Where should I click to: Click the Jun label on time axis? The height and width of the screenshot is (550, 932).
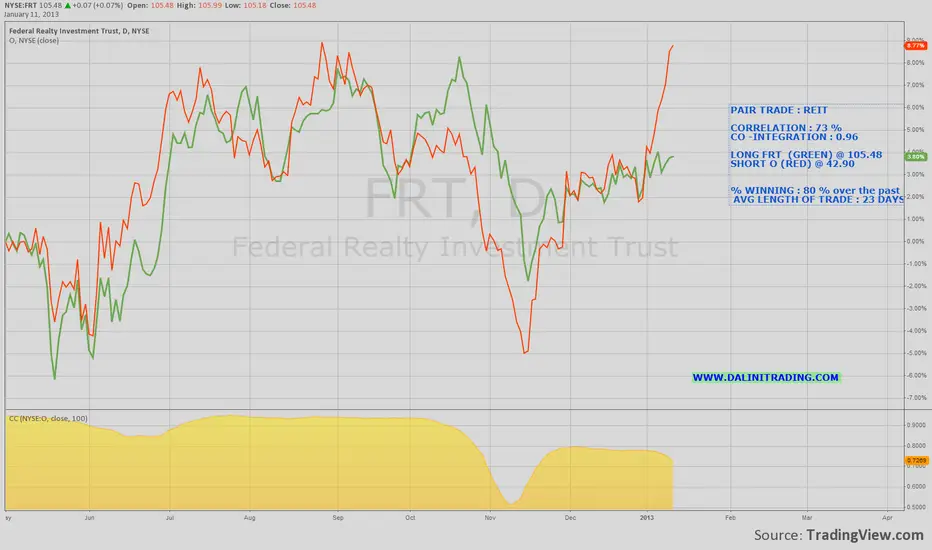[x=89, y=518]
